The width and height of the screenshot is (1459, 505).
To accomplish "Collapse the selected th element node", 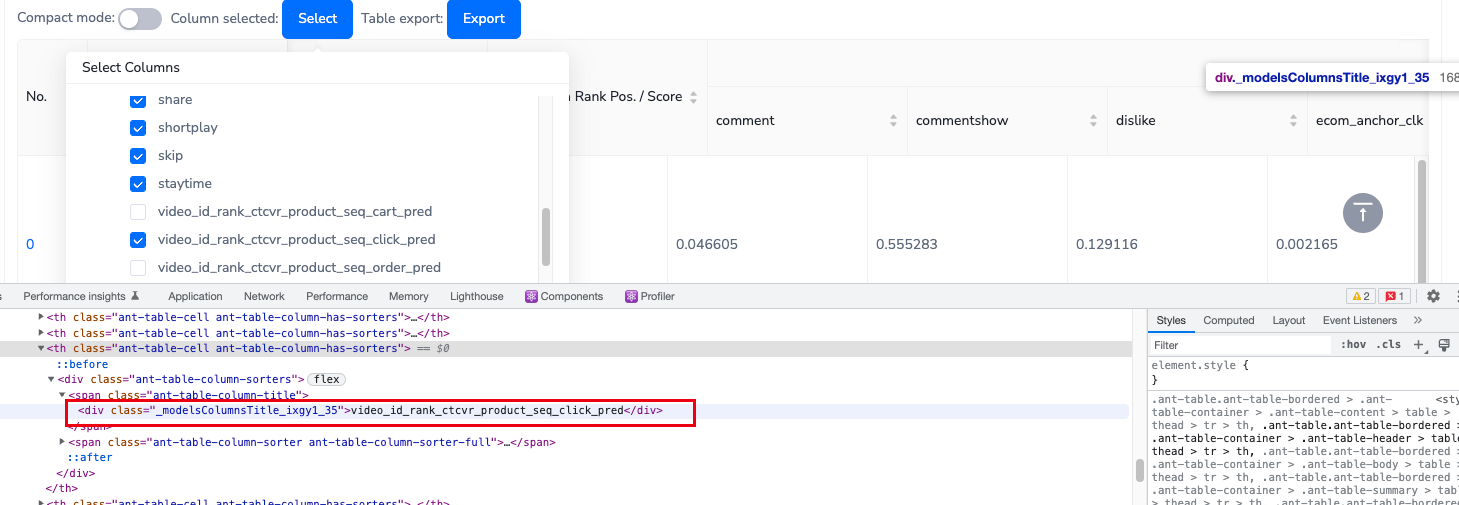I will point(41,348).
